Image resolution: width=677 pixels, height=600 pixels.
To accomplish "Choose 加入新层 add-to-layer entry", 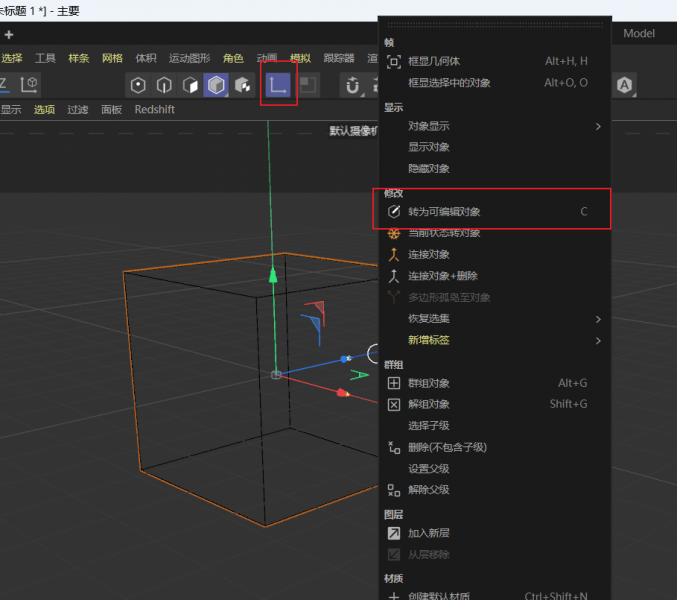I will 495,533.
